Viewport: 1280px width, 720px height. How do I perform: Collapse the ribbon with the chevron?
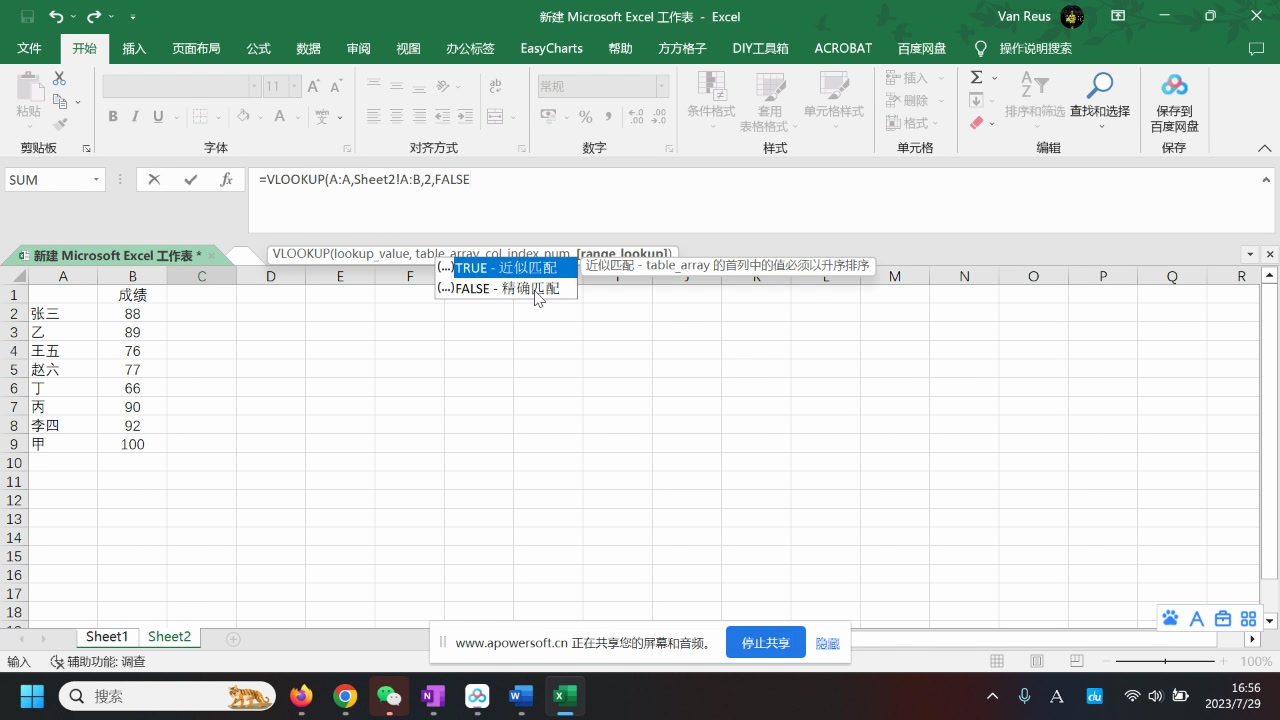[x=1265, y=148]
